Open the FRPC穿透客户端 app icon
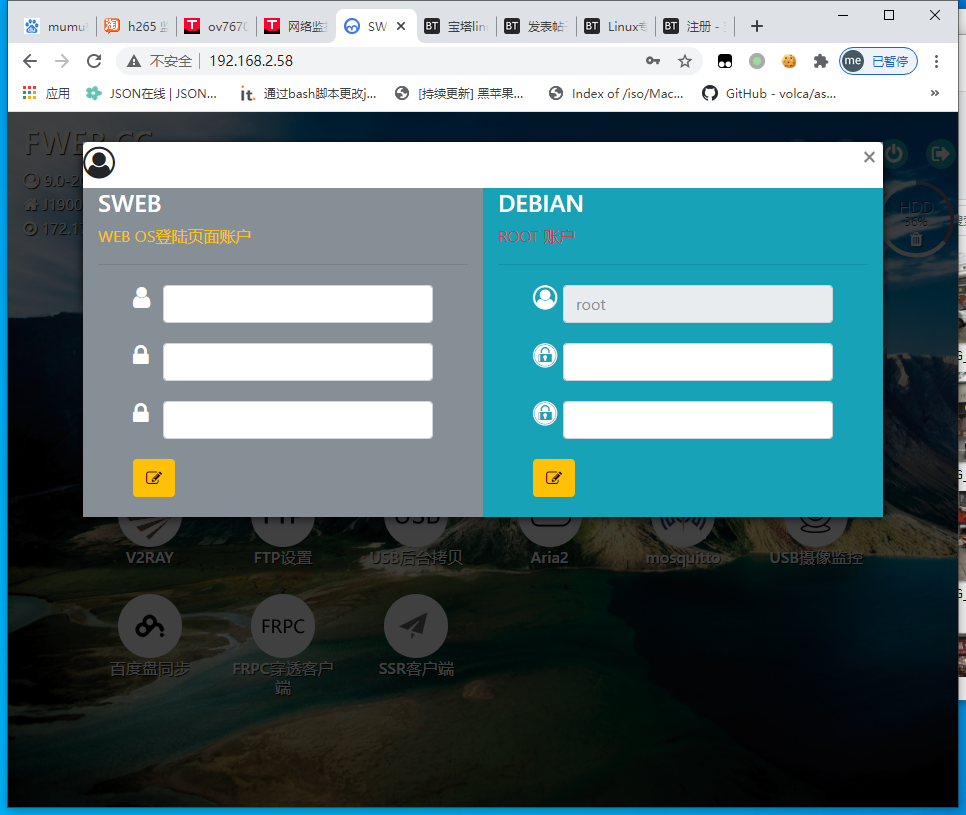 (283, 626)
